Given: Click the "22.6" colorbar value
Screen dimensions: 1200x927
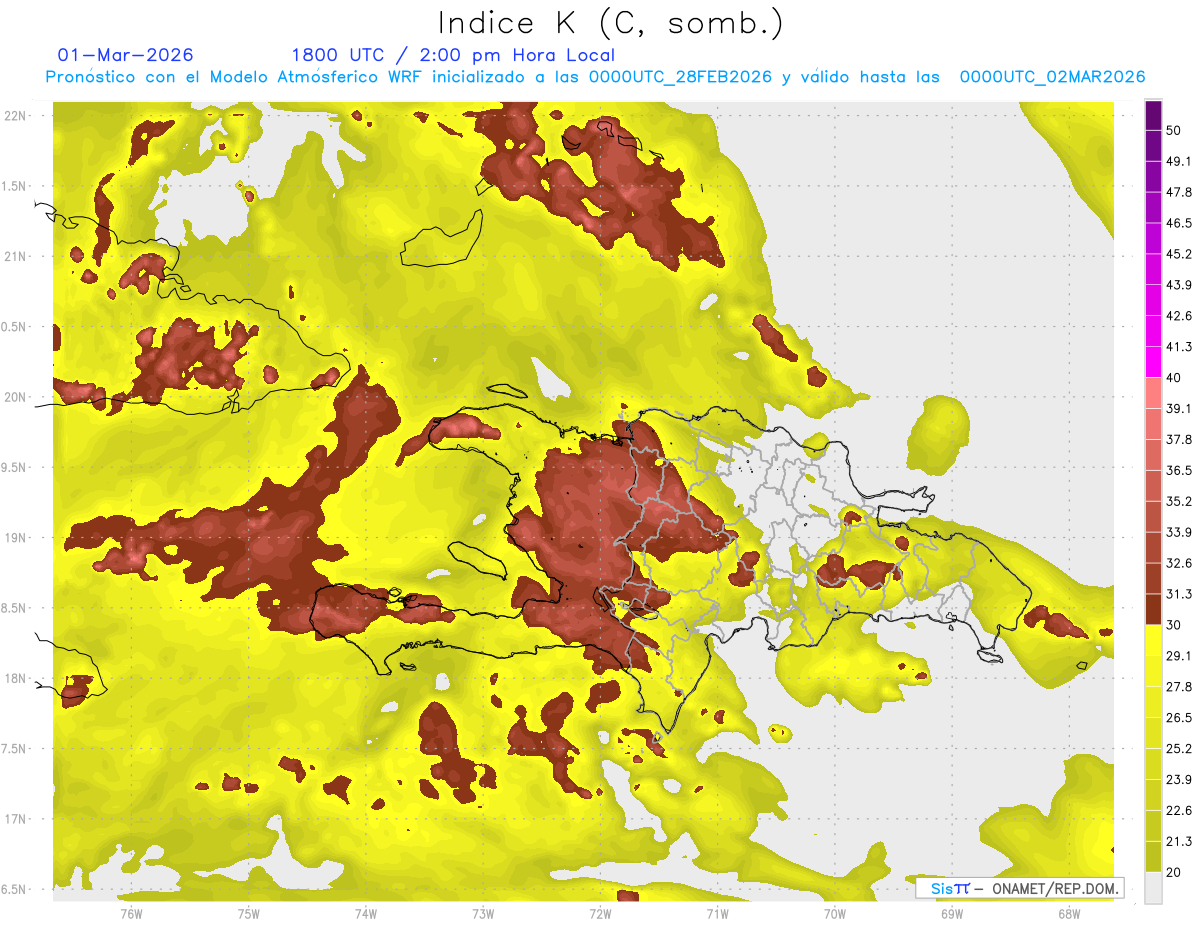Looking at the screenshot, I should click(x=1179, y=810).
